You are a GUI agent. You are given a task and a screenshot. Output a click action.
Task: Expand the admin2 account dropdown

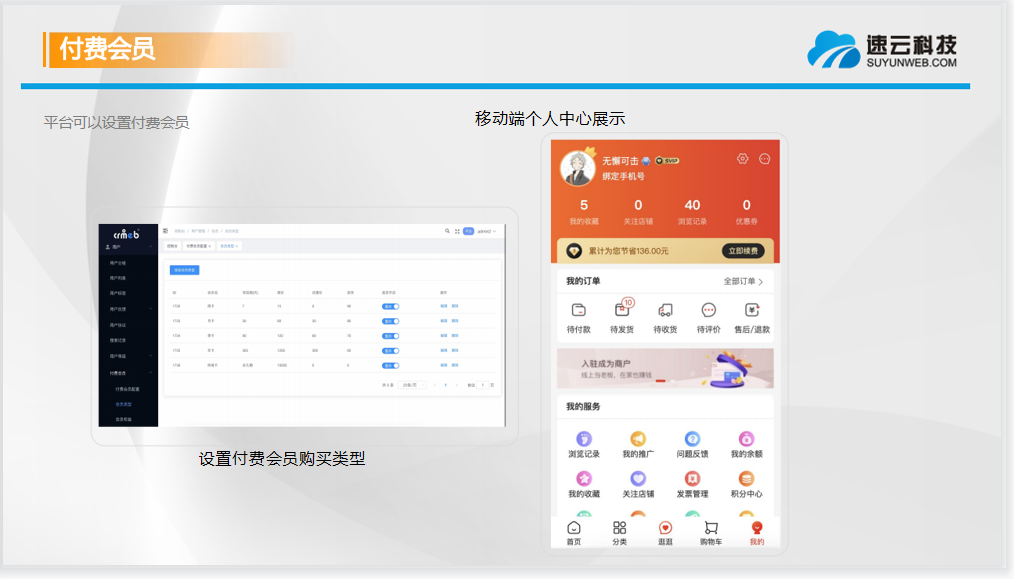pos(486,231)
